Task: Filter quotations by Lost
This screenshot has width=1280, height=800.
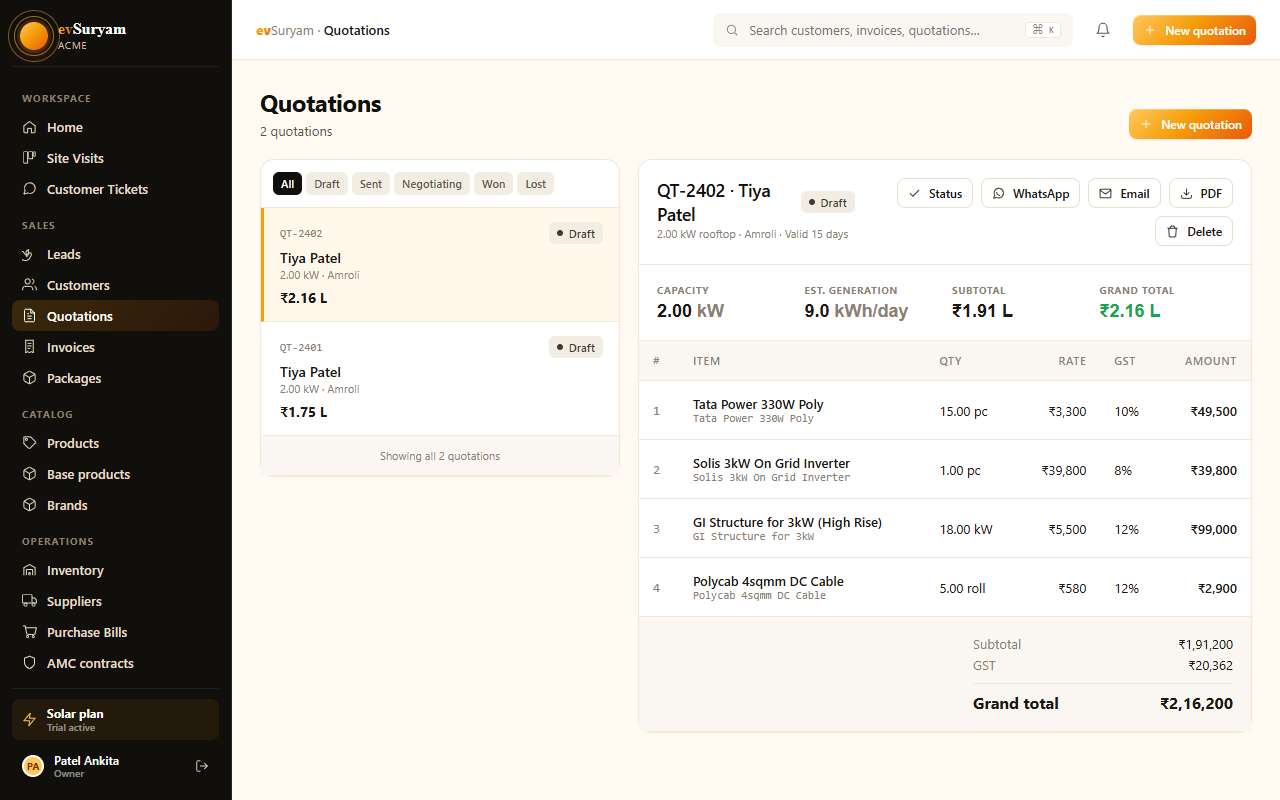Action: (x=536, y=184)
